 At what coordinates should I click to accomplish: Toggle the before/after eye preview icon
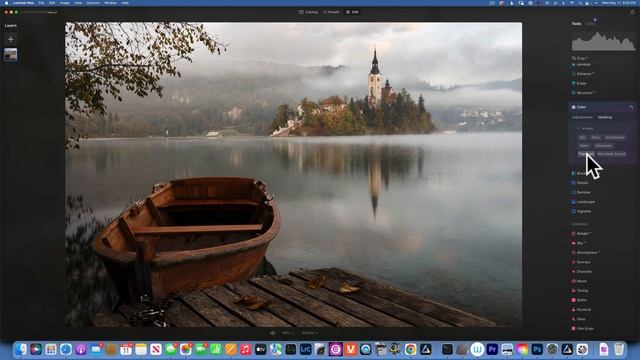pyautogui.click(x=273, y=333)
